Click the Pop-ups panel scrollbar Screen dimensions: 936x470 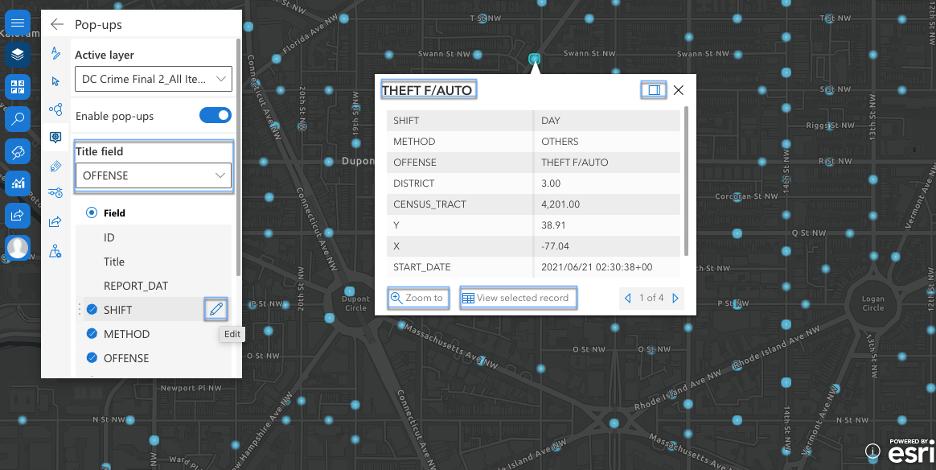(x=238, y=158)
